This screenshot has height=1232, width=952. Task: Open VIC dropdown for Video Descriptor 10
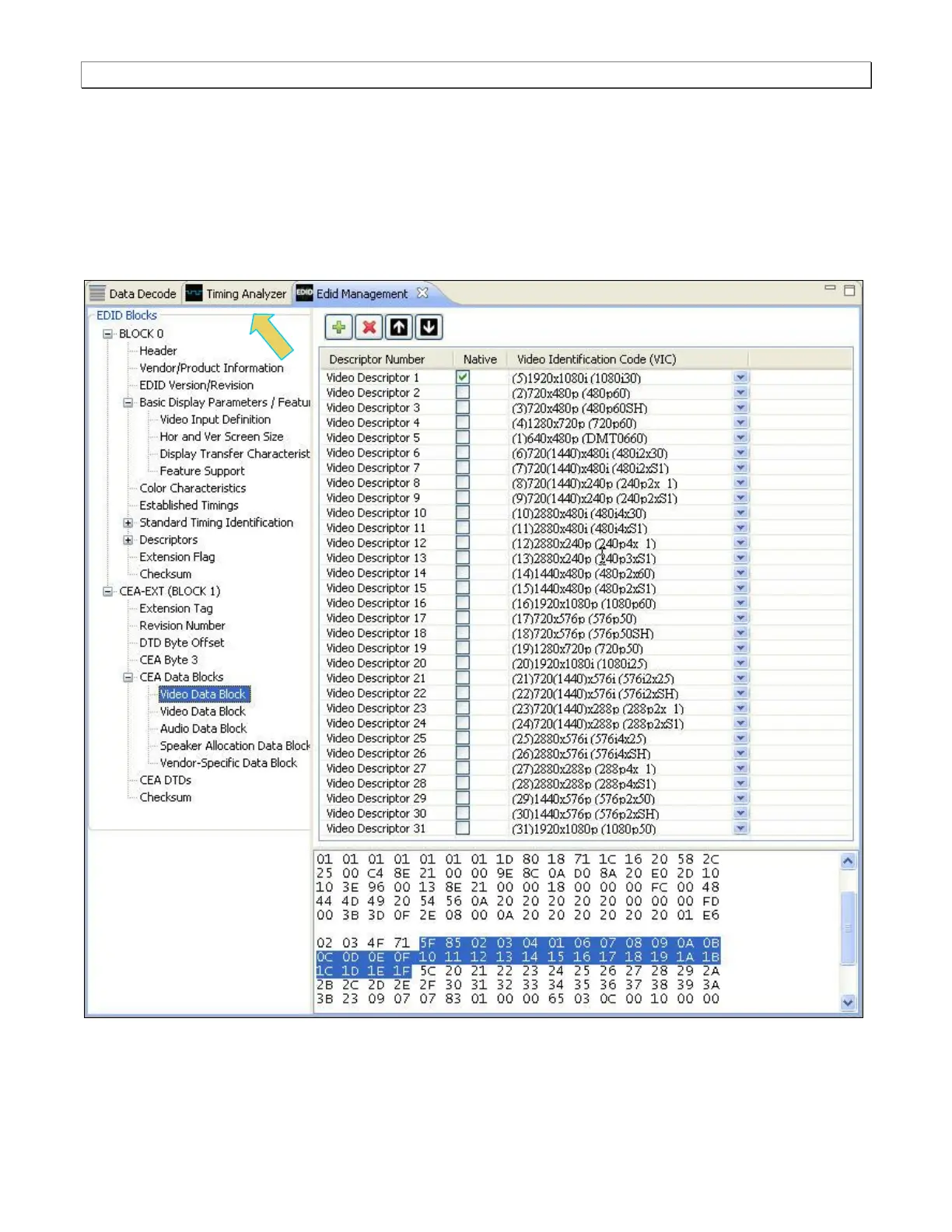[740, 513]
